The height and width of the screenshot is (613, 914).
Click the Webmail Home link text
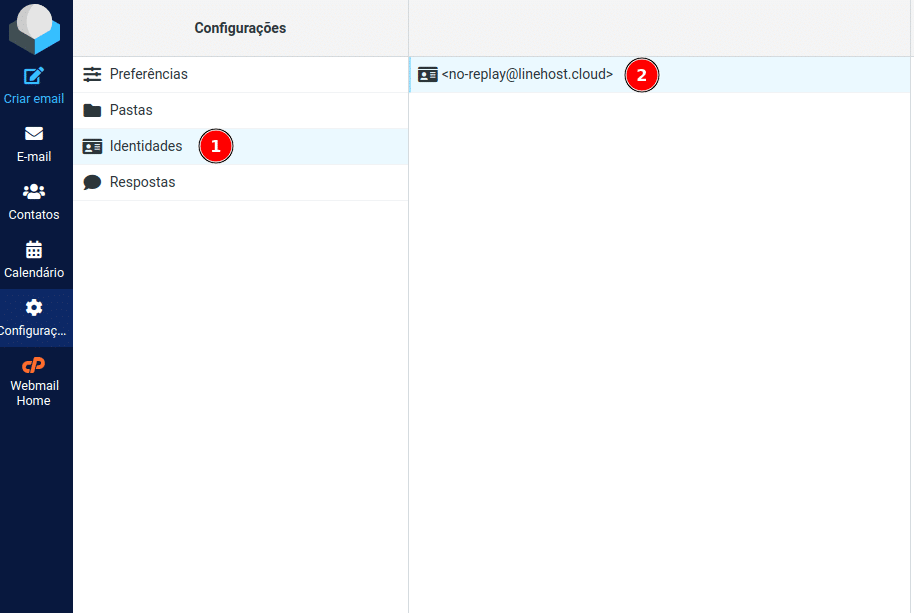point(34,393)
